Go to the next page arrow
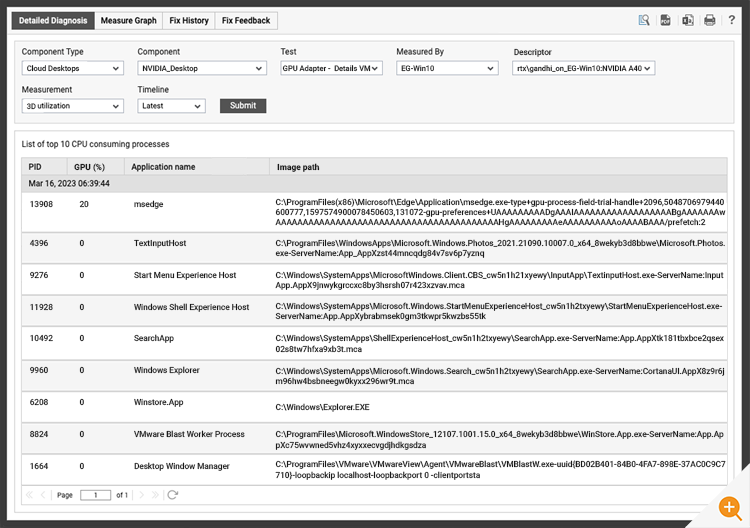 (142, 495)
